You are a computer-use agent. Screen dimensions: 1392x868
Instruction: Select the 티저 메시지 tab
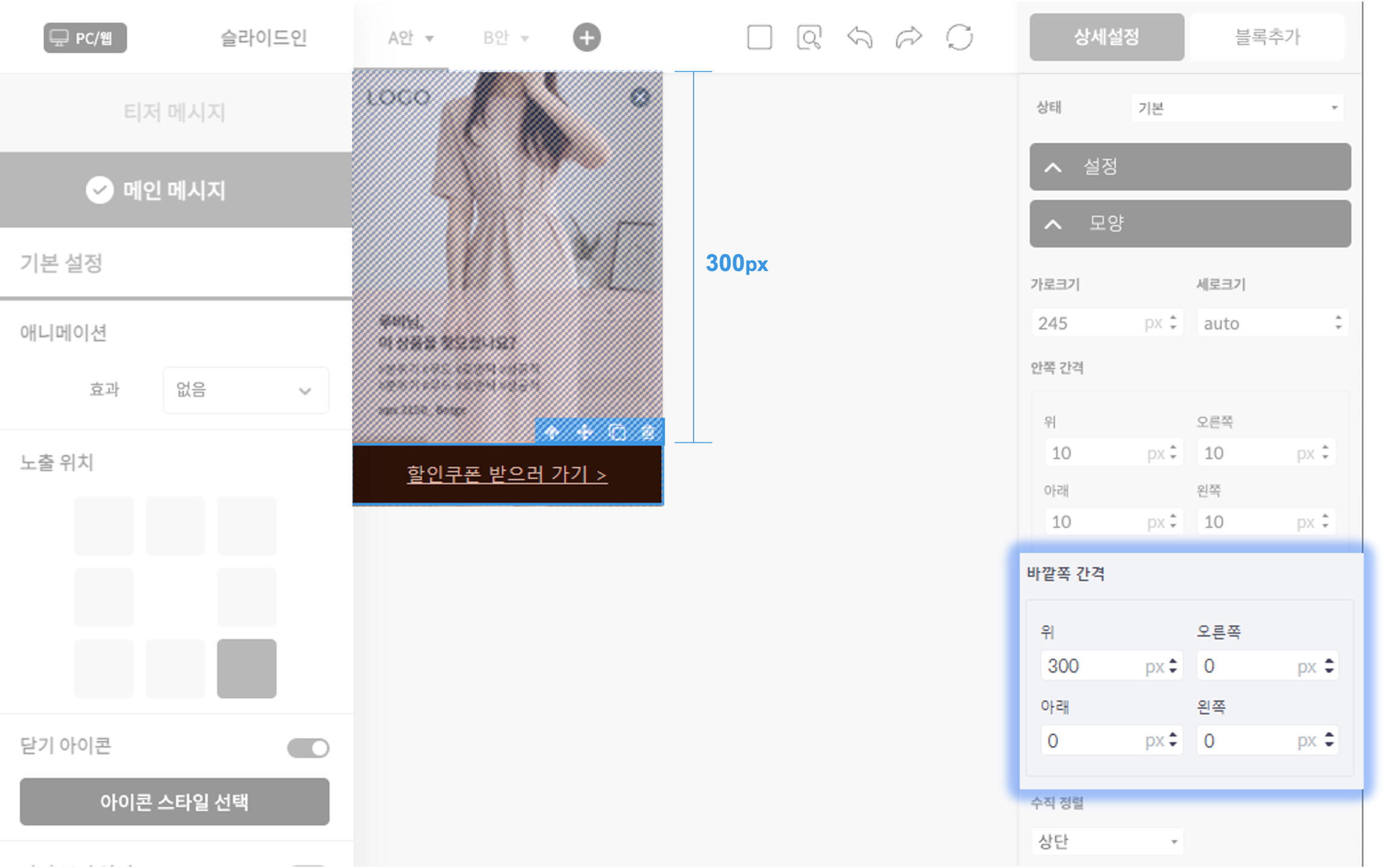175,112
